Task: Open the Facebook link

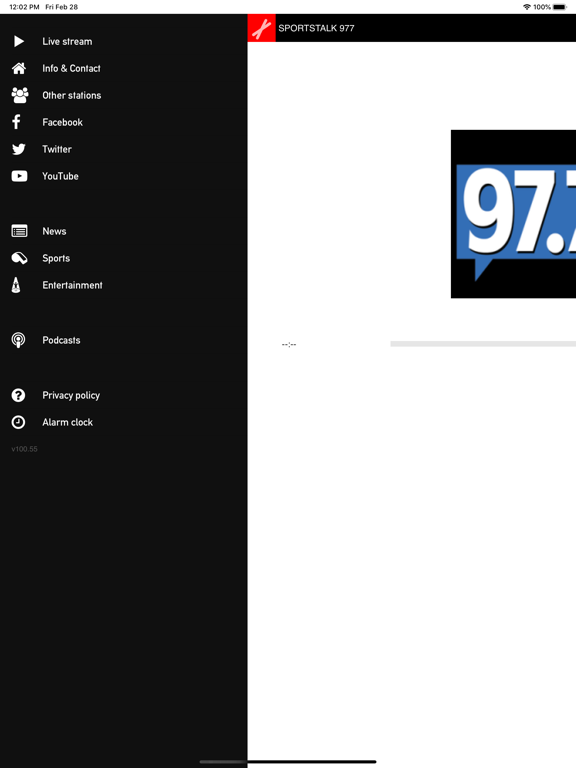Action: click(63, 122)
